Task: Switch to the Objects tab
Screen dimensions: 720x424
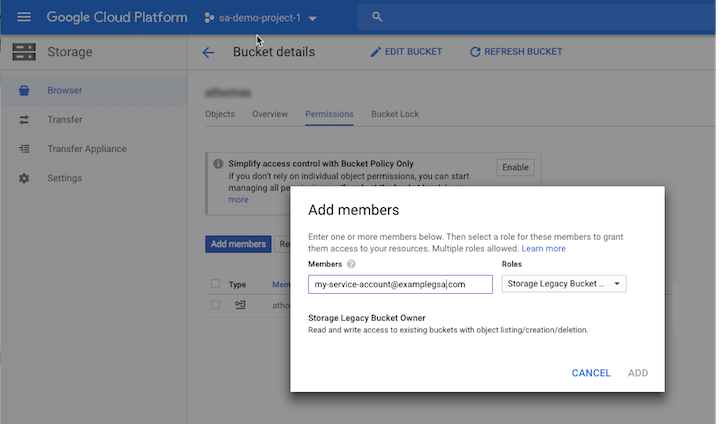Action: pos(220,114)
